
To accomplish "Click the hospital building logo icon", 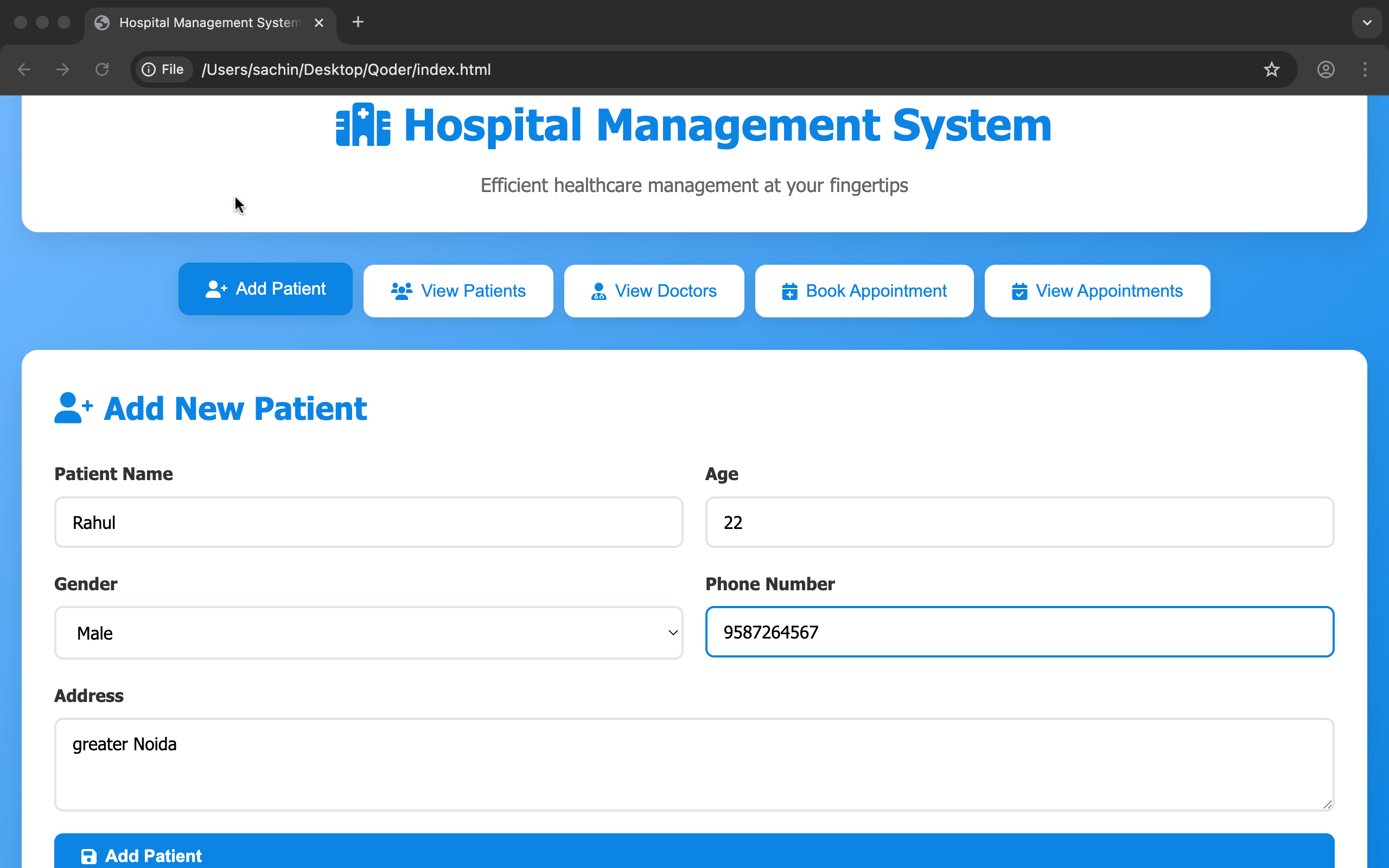I will tap(363, 125).
